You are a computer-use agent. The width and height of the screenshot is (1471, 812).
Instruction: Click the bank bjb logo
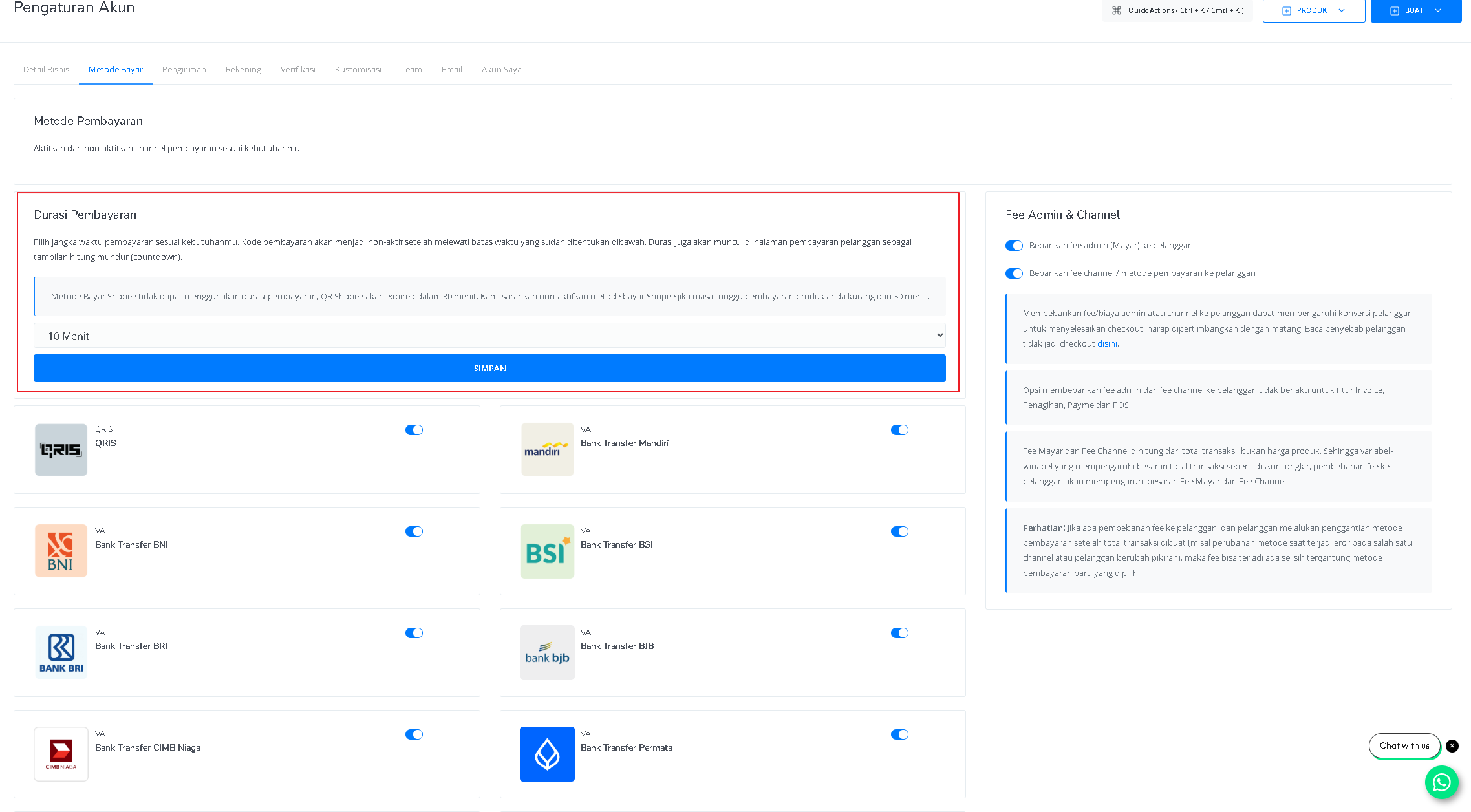coord(547,652)
